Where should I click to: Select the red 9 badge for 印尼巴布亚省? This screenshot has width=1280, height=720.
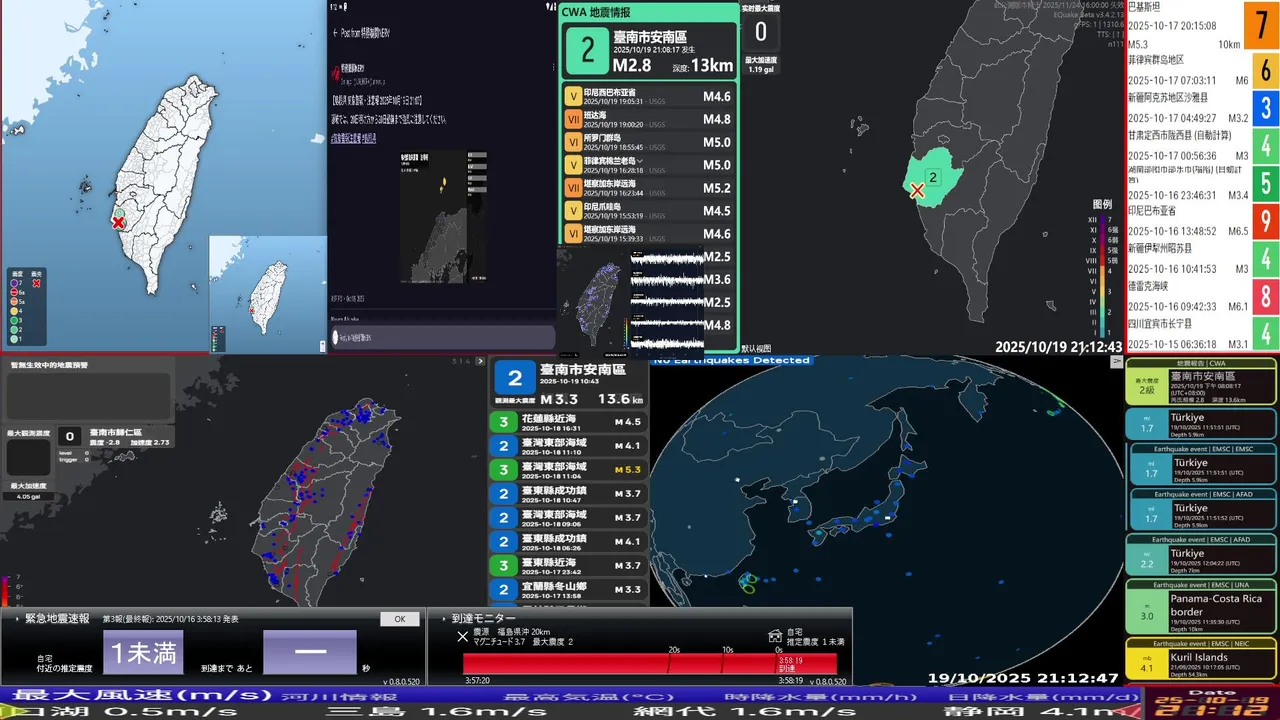tap(1265, 221)
